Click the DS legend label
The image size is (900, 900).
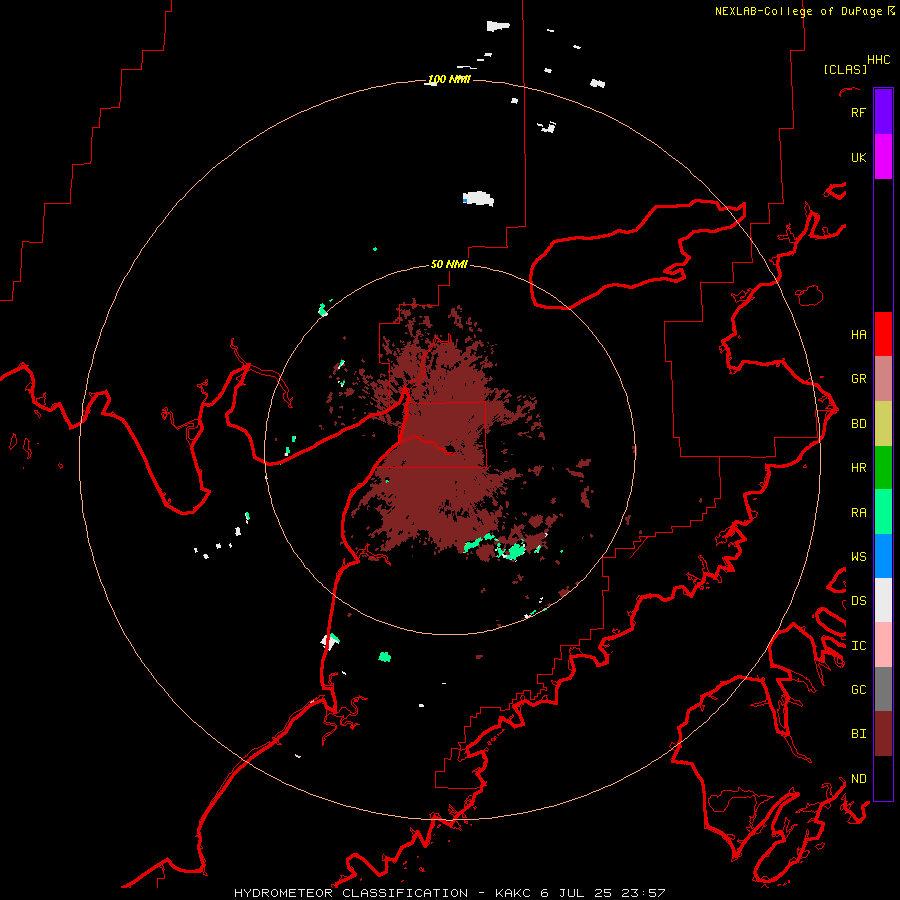858,601
